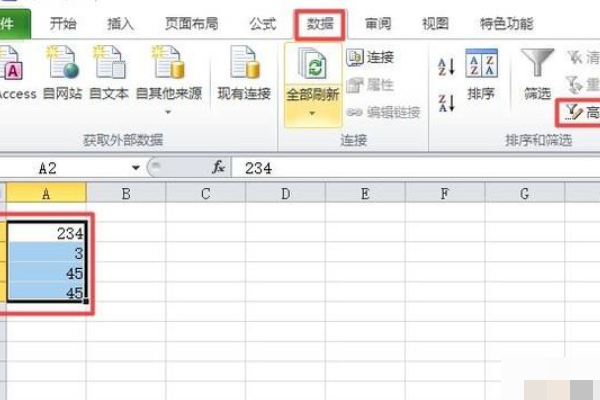
Task: Select column E header
Action: point(365,193)
